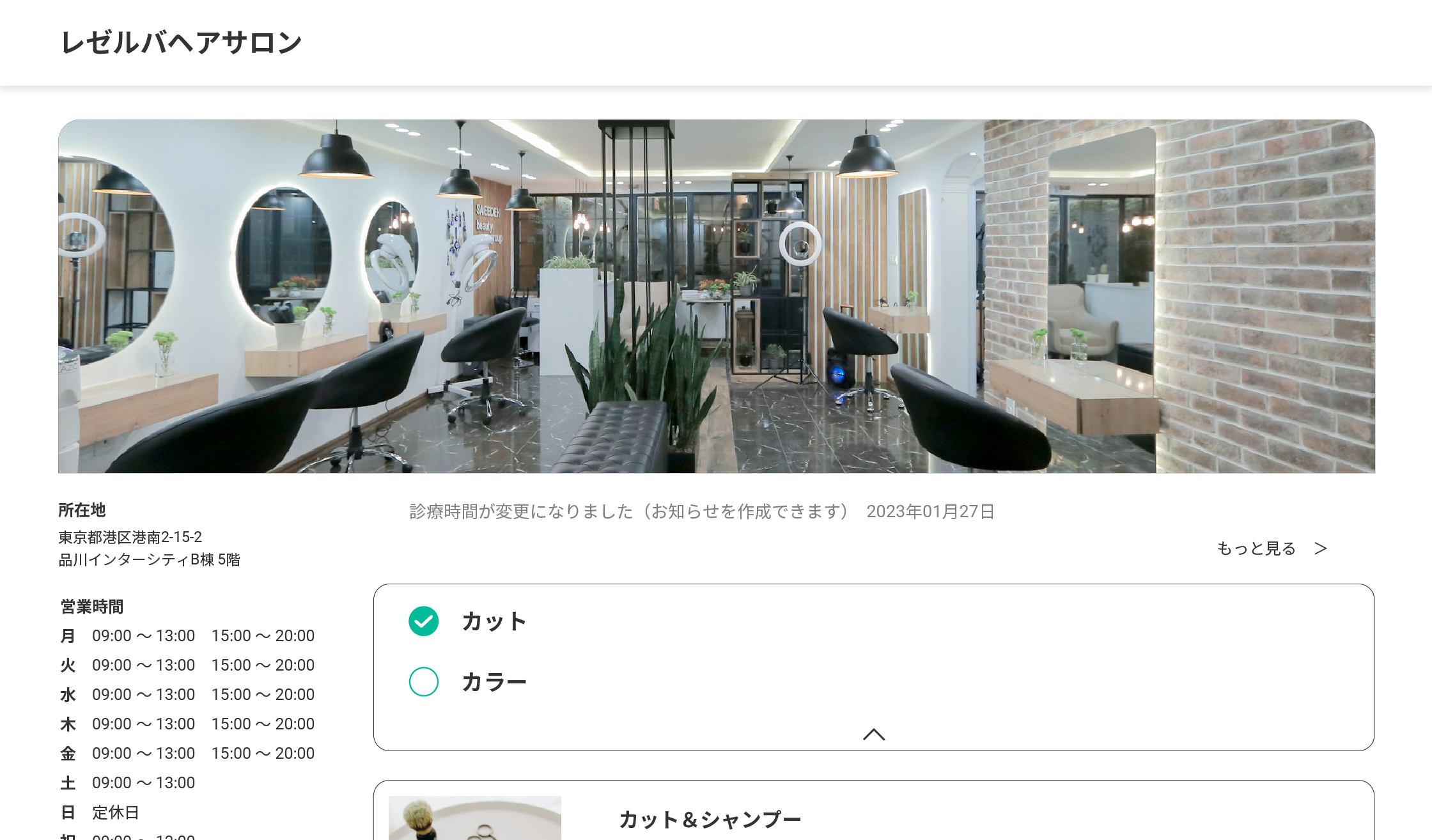Click the right arrow next to もっと見る
The image size is (1432, 840).
tap(1321, 548)
